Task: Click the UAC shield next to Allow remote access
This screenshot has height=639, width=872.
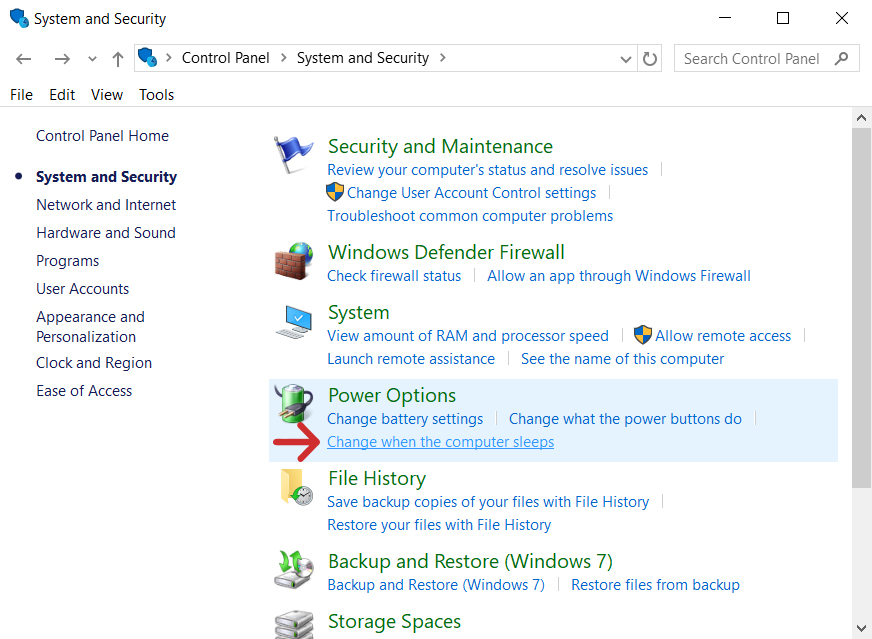Action: coord(641,335)
